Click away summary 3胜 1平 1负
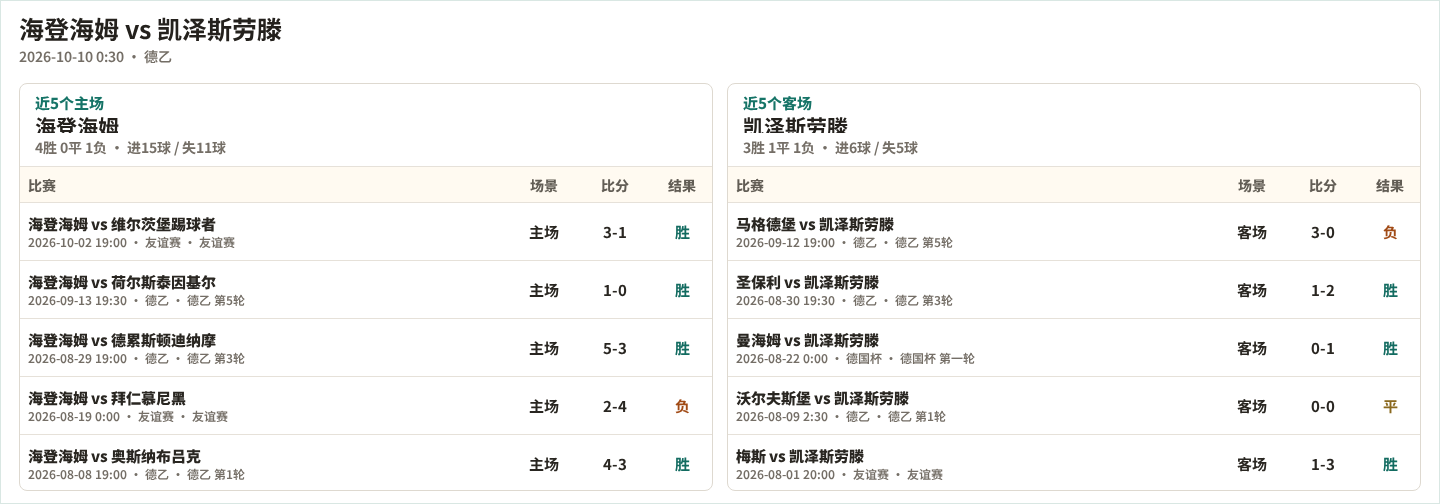Viewport: 1440px width, 504px height. coord(778,148)
